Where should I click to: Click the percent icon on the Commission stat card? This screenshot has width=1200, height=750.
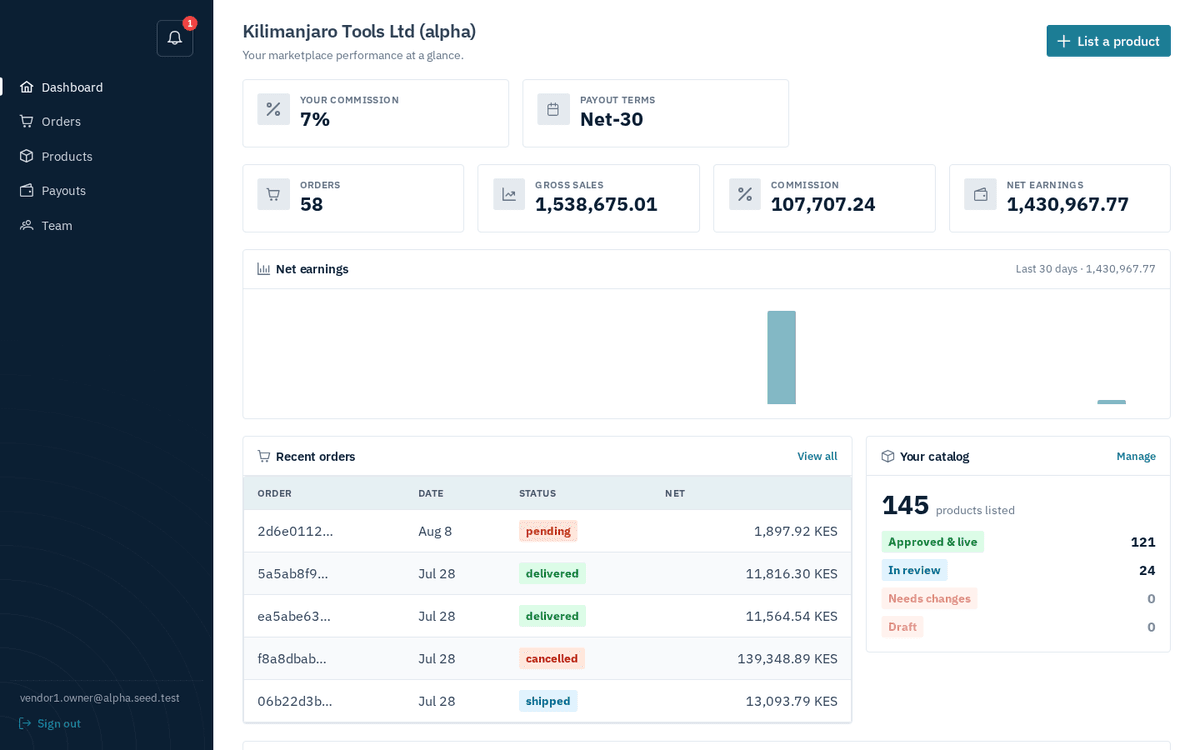(745, 194)
